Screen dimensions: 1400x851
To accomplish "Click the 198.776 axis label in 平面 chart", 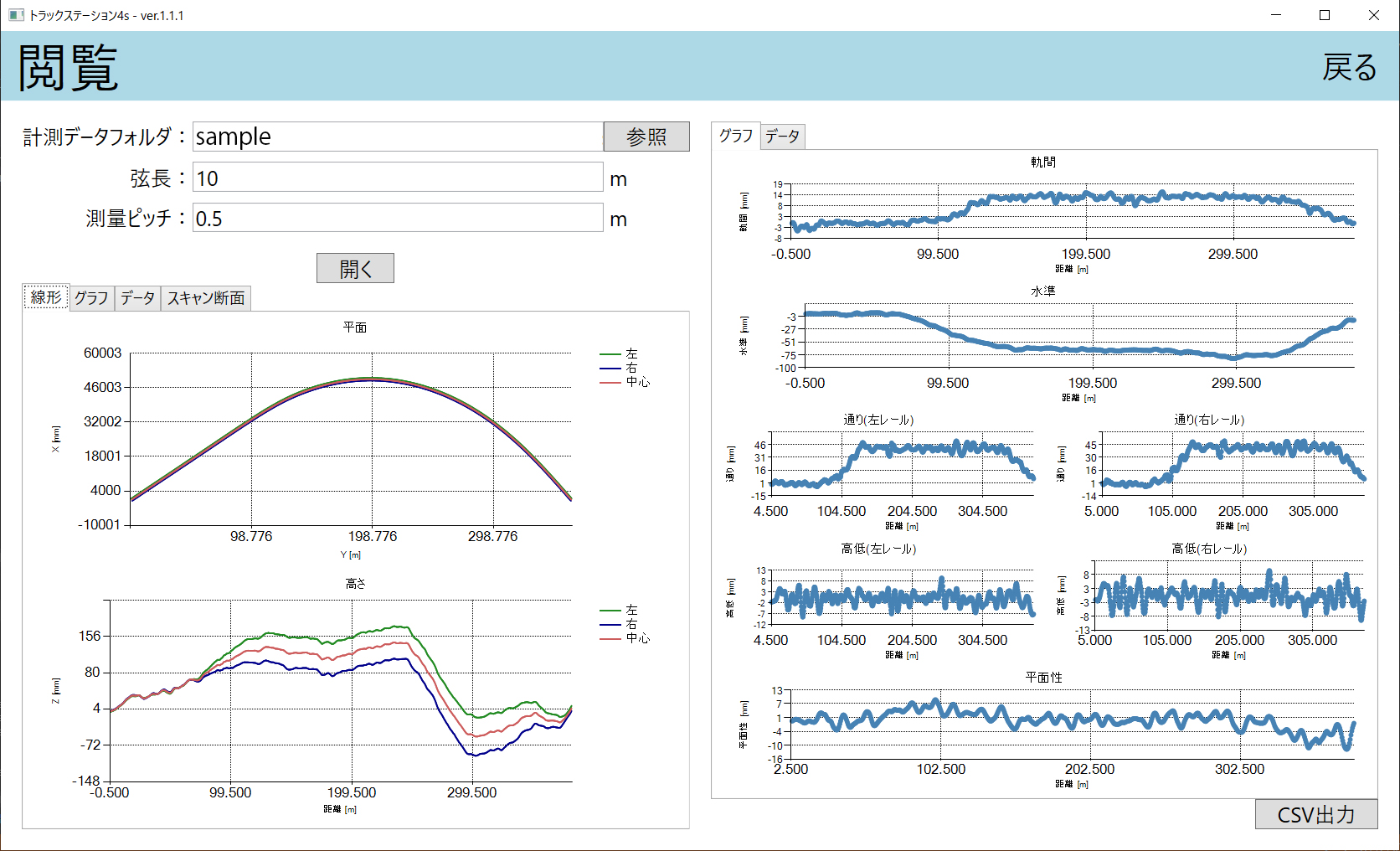I will tap(373, 536).
